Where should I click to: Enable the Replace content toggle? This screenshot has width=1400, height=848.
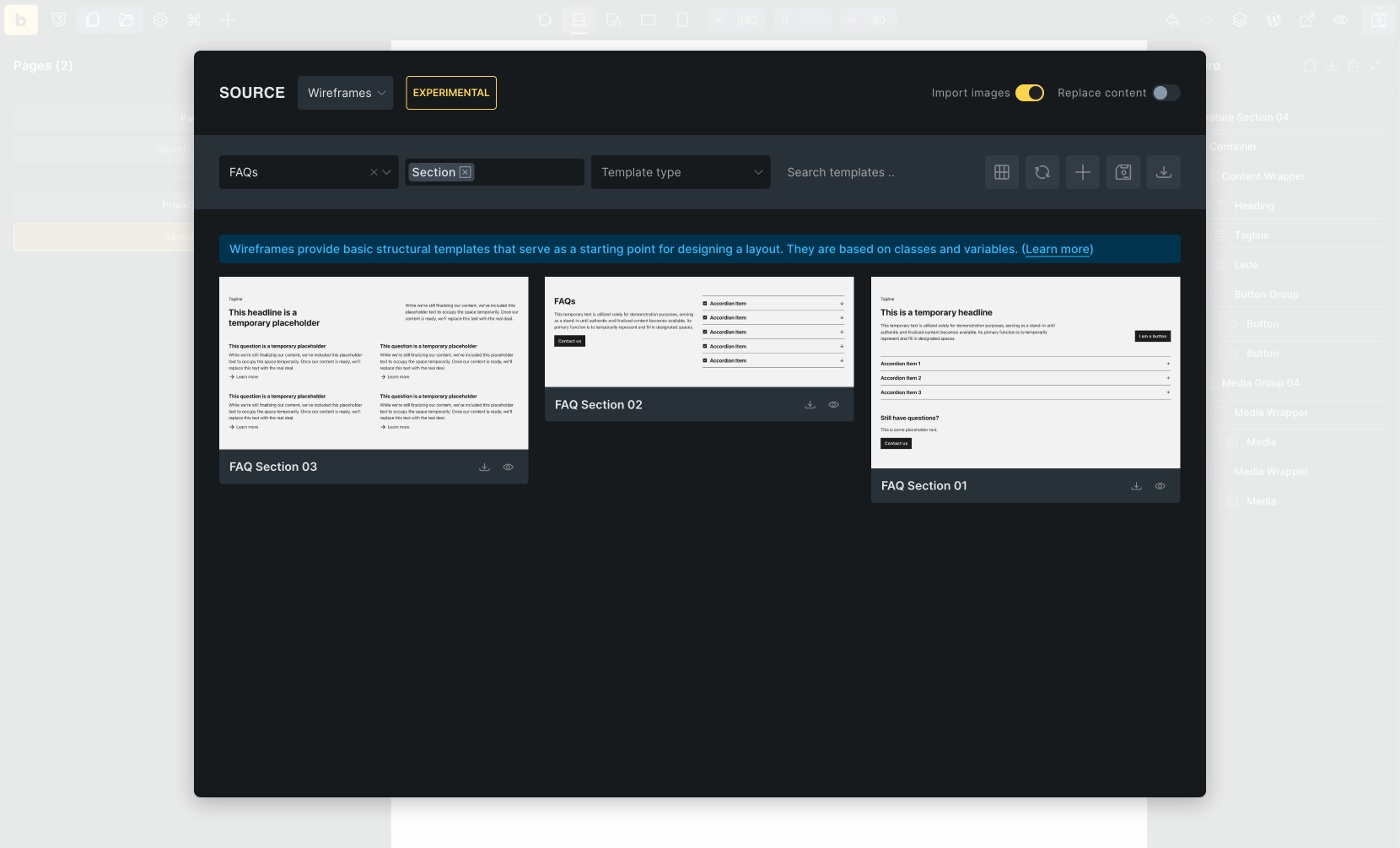1165,93
